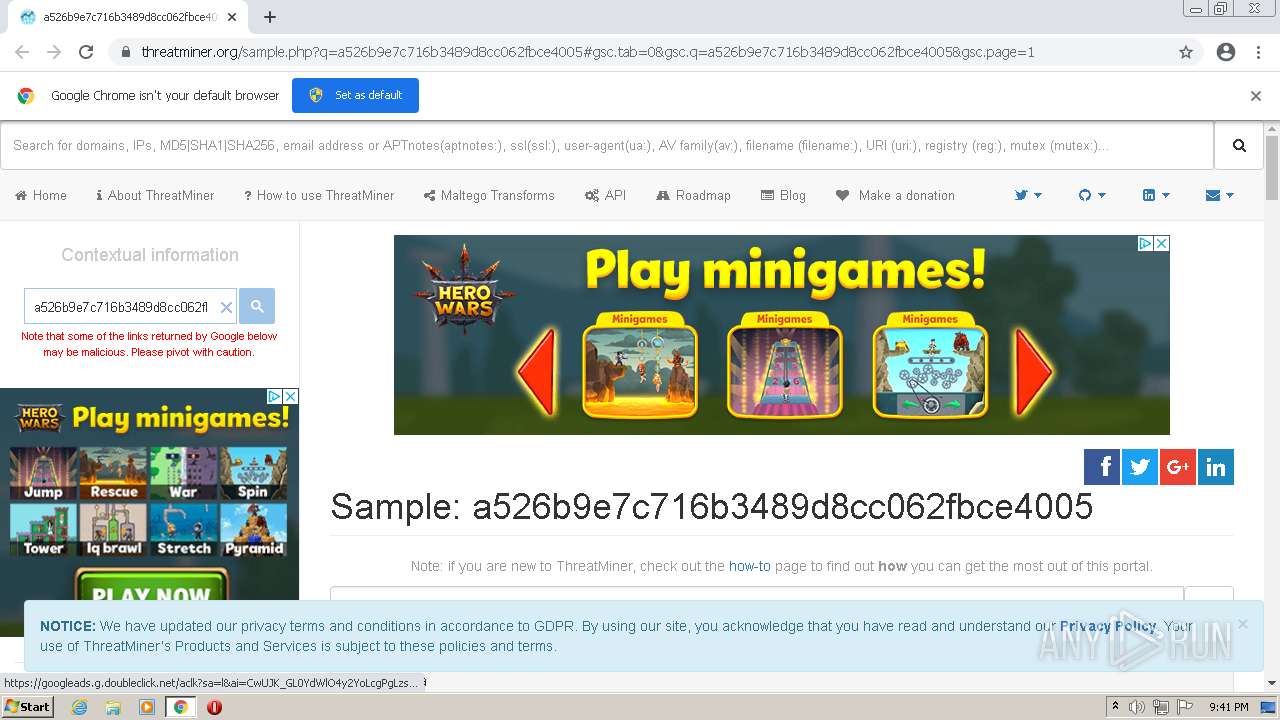Click the red Opera-style taskbar icon
The width and height of the screenshot is (1280, 720).
pos(214,707)
